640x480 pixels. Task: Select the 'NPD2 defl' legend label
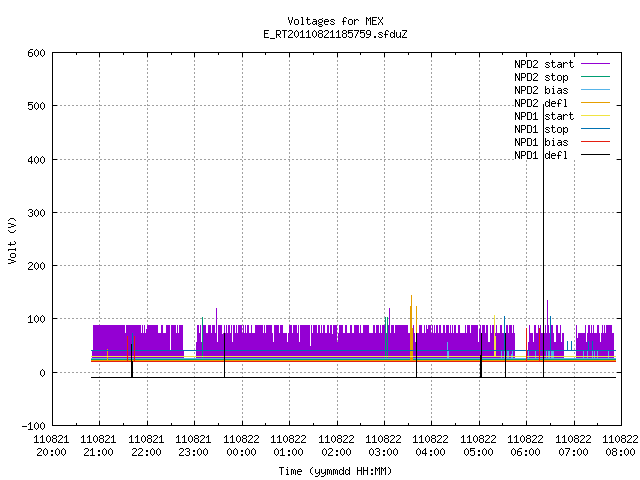(x=541, y=103)
